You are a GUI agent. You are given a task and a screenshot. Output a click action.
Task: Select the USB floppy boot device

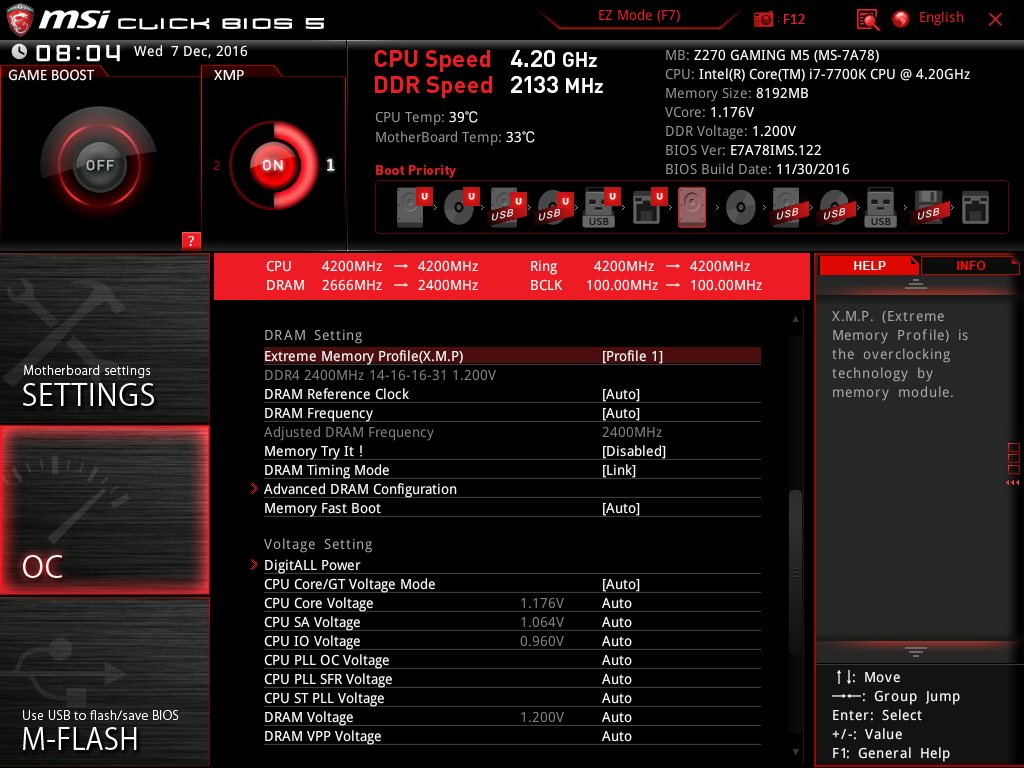929,207
